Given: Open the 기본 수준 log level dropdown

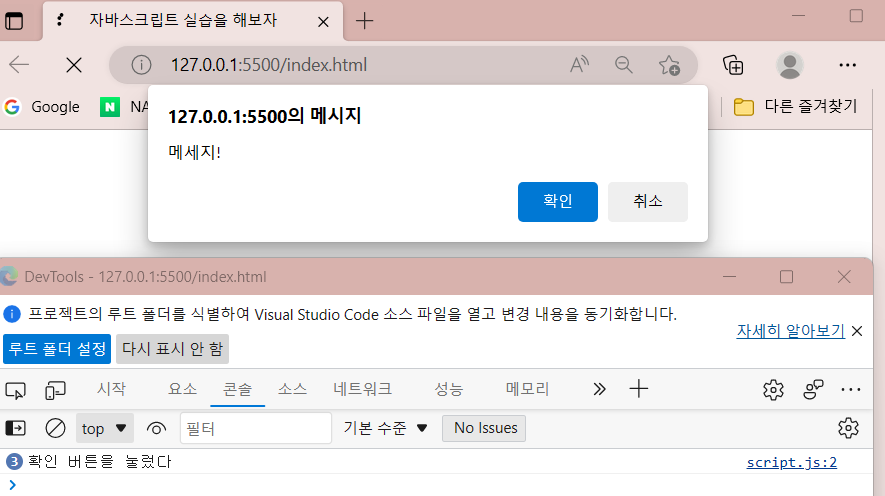Looking at the screenshot, I should (x=385, y=428).
